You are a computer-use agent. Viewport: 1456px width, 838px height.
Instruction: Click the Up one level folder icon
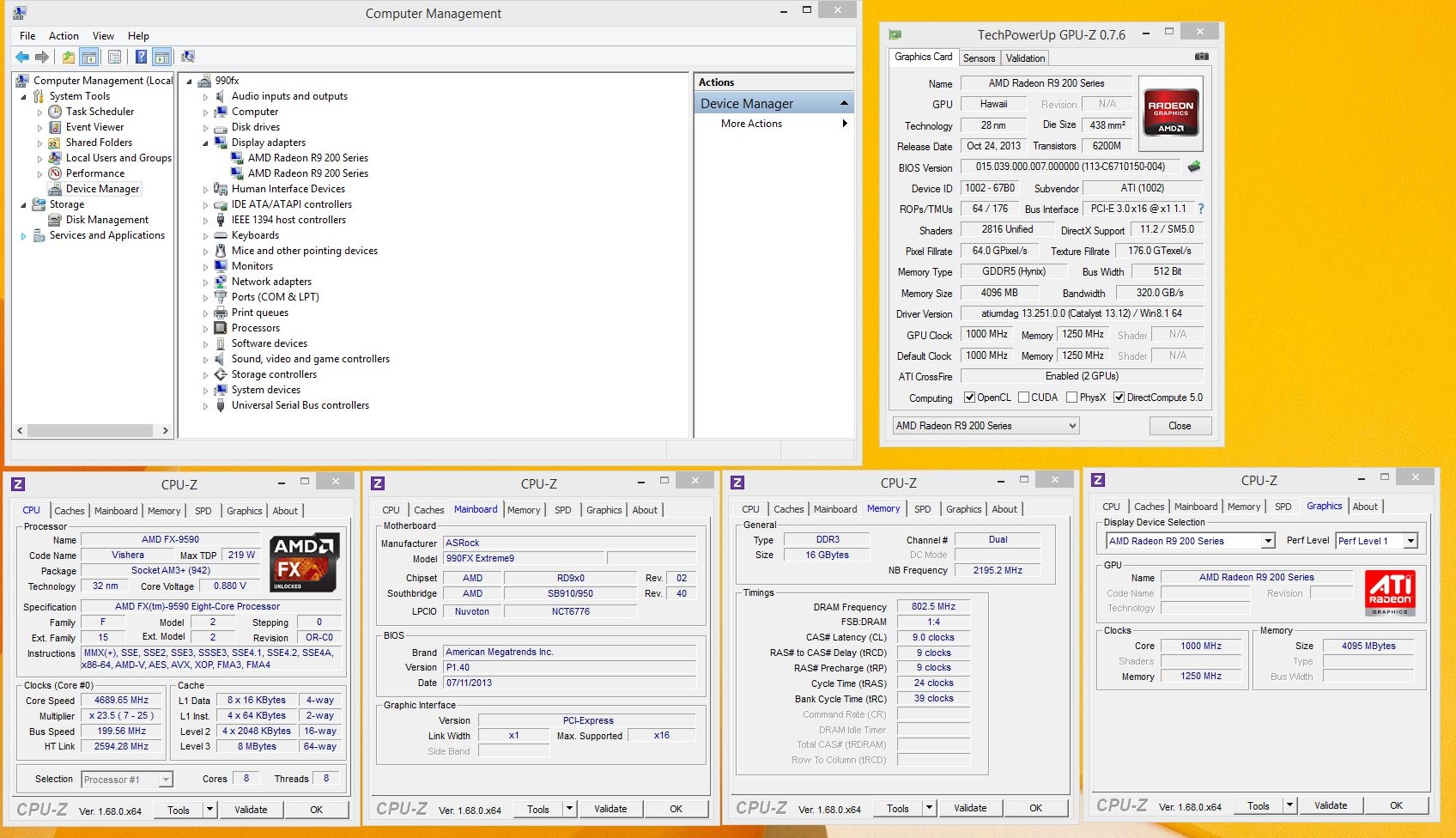pos(69,57)
